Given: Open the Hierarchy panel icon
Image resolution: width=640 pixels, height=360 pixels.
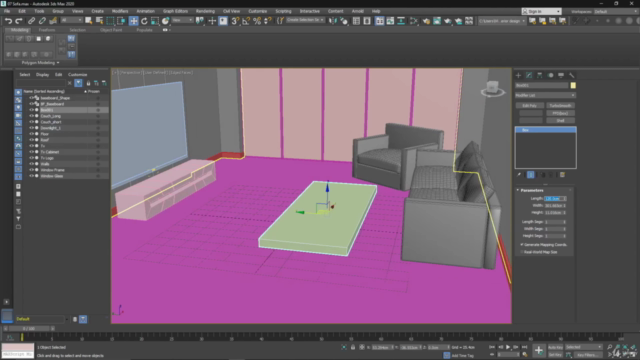Looking at the screenshot, I should point(540,75).
